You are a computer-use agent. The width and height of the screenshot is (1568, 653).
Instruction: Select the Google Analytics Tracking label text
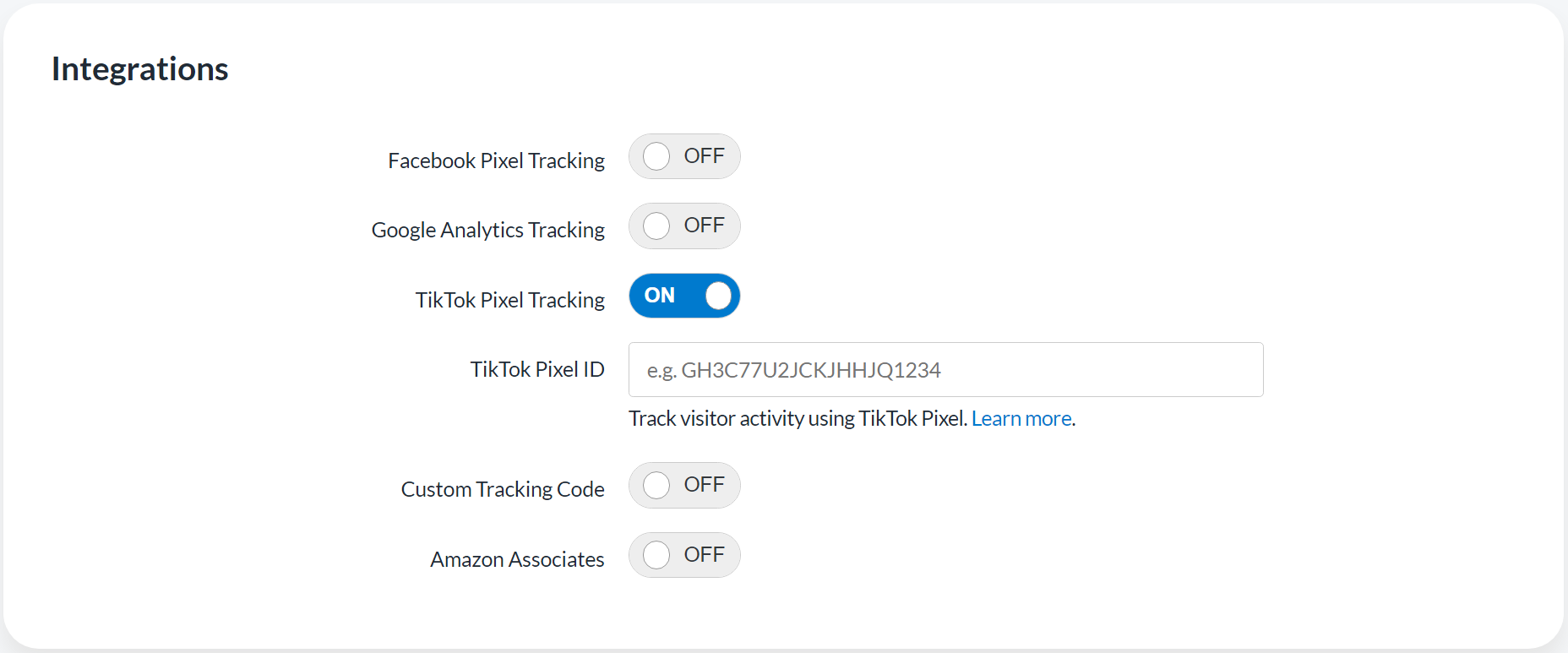coord(487,230)
